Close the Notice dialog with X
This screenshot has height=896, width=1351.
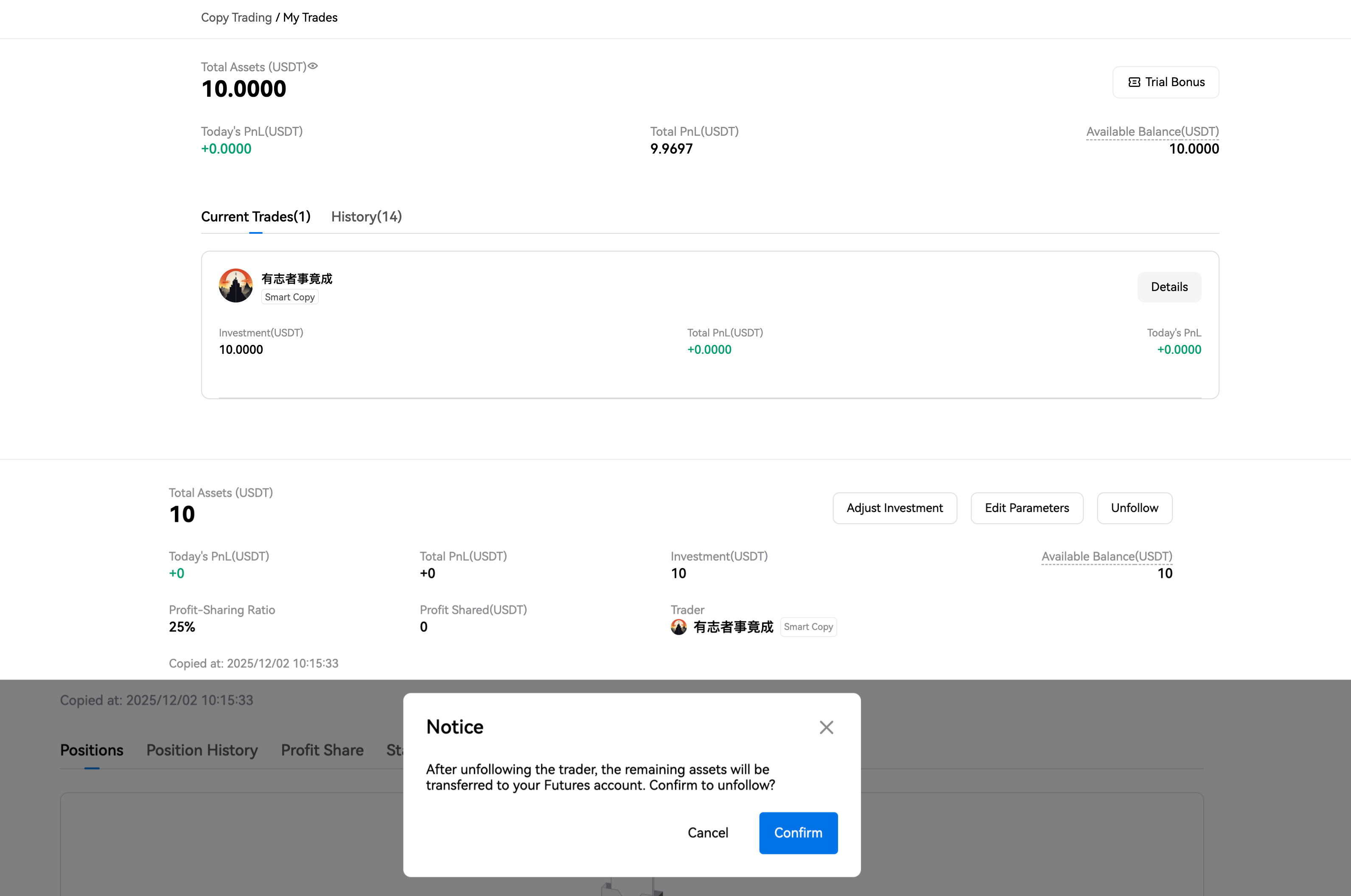pyautogui.click(x=826, y=728)
